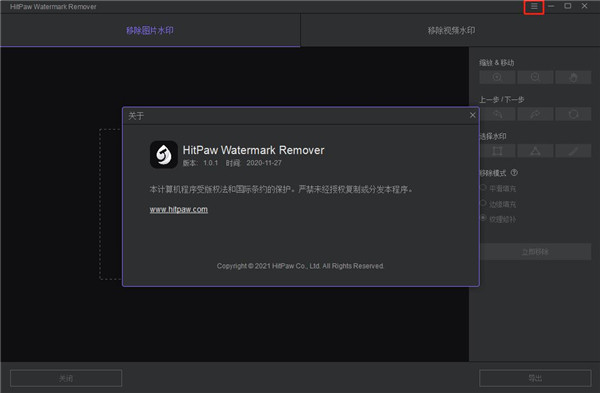Image resolution: width=600 pixels, height=393 pixels.
Task: Click the 立即移除 button
Action: (535, 252)
